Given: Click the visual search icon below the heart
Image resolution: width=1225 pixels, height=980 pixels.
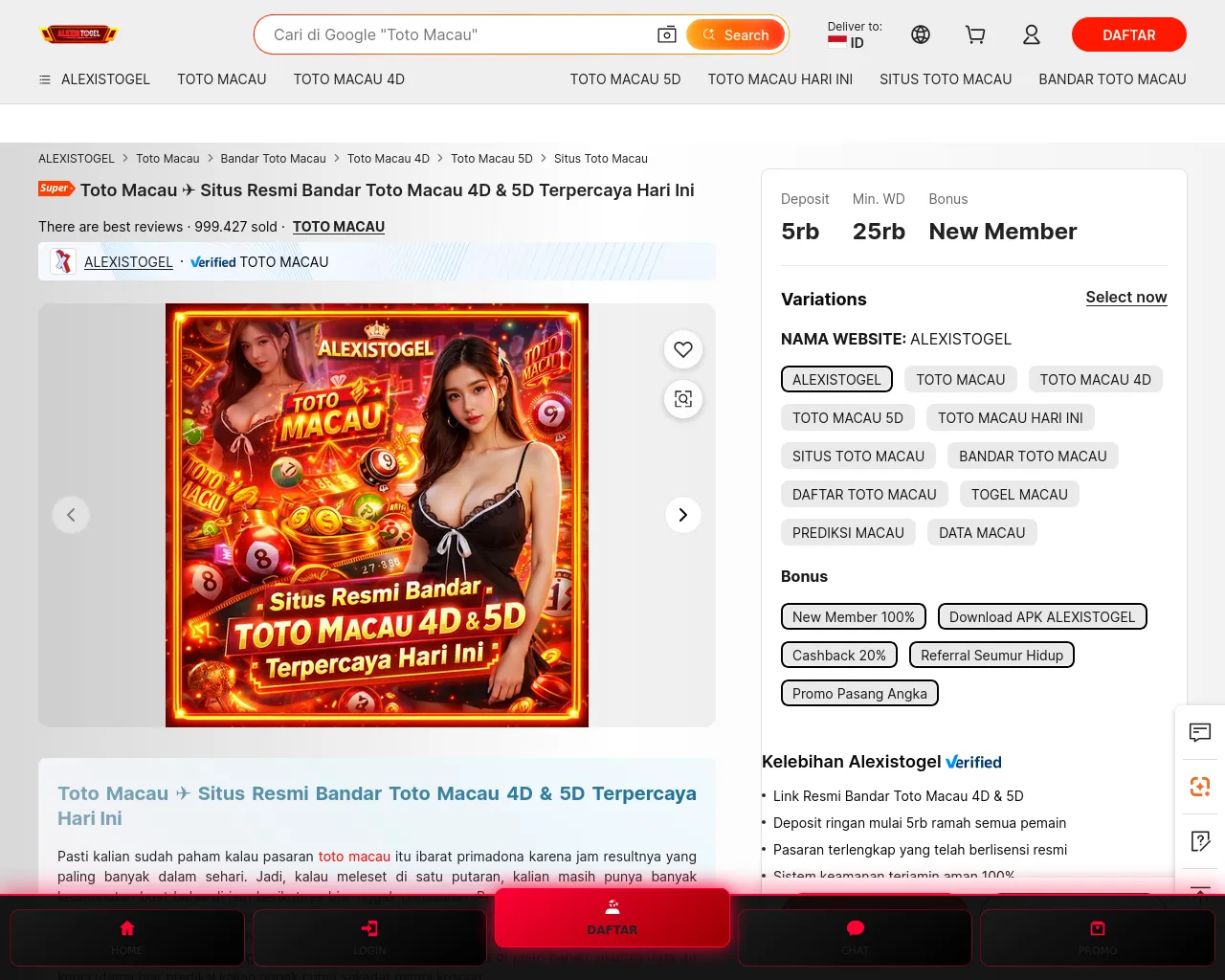Looking at the screenshot, I should [683, 399].
